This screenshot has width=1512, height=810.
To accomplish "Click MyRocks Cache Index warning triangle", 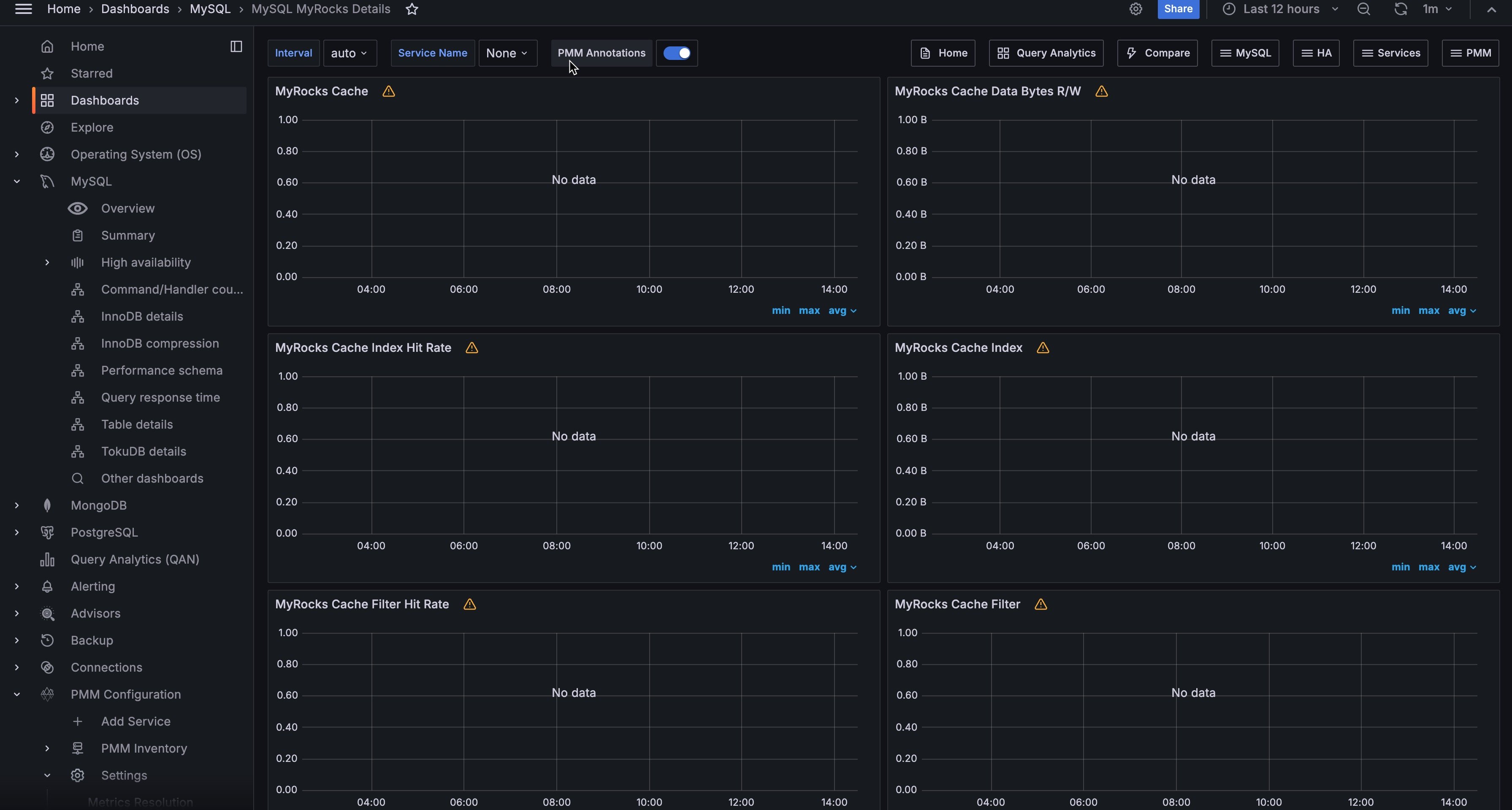I will click(1043, 348).
